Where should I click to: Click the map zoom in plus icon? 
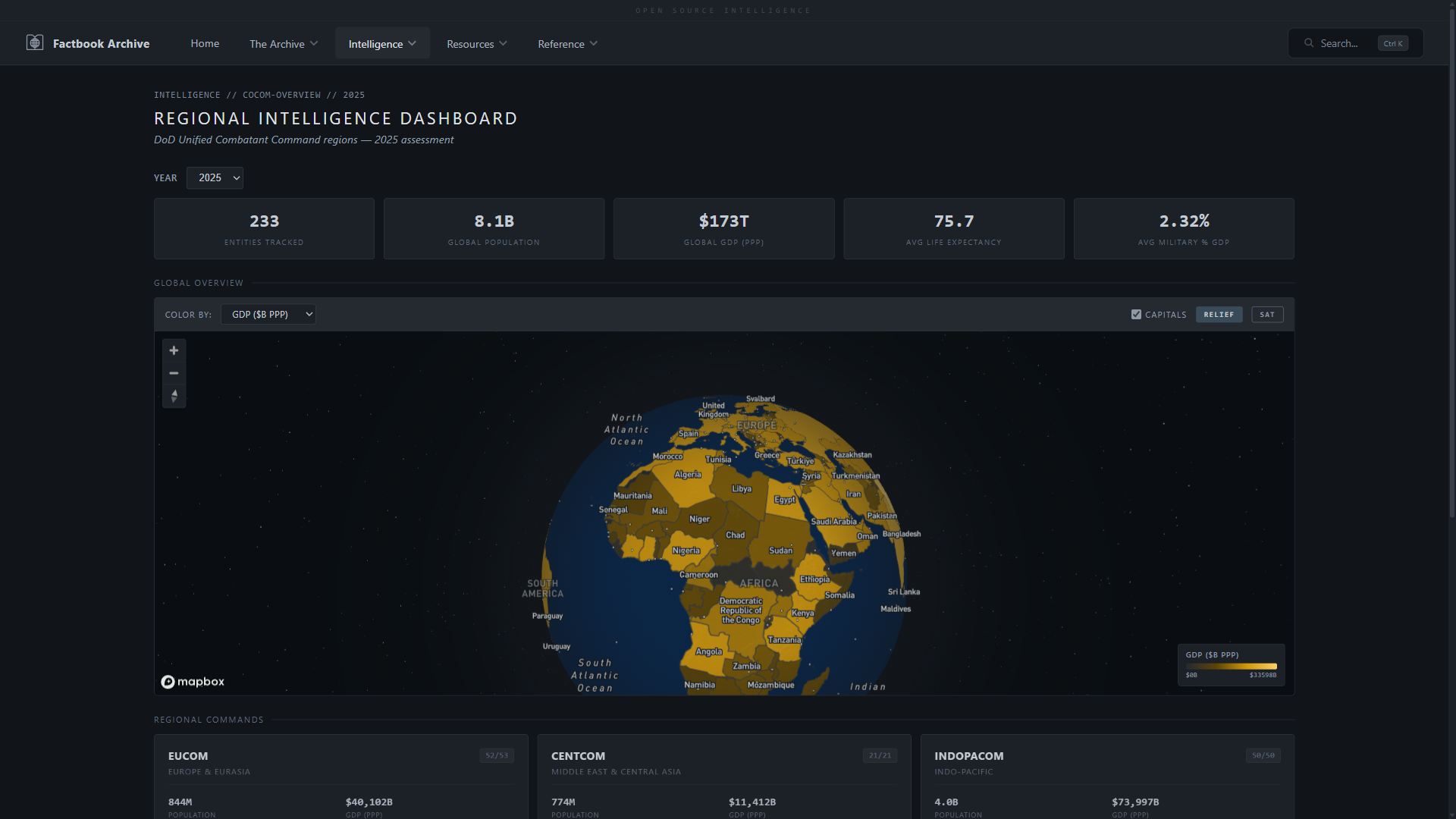174,350
